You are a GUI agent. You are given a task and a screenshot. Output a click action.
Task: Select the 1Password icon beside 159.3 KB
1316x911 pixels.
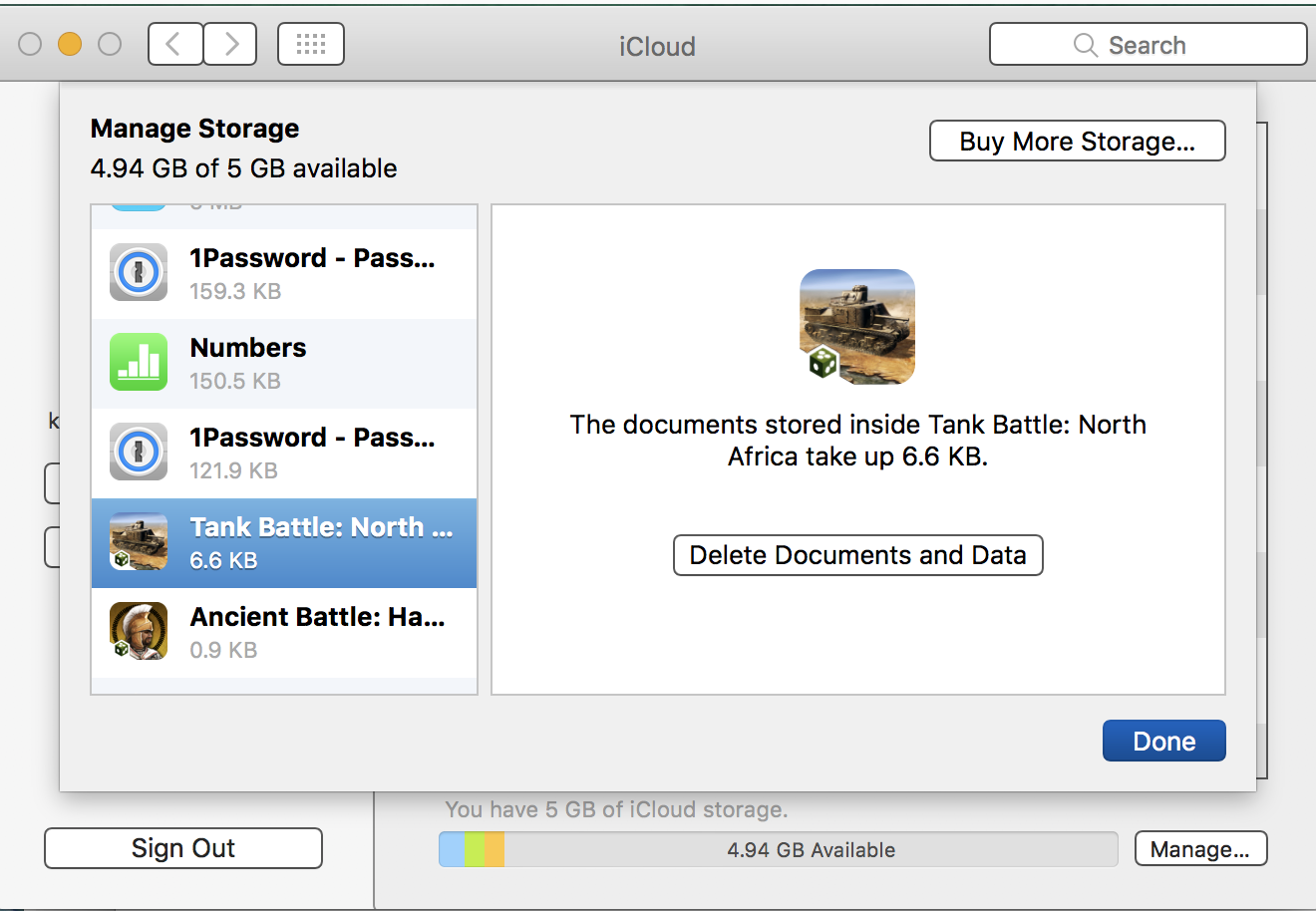[x=139, y=273]
